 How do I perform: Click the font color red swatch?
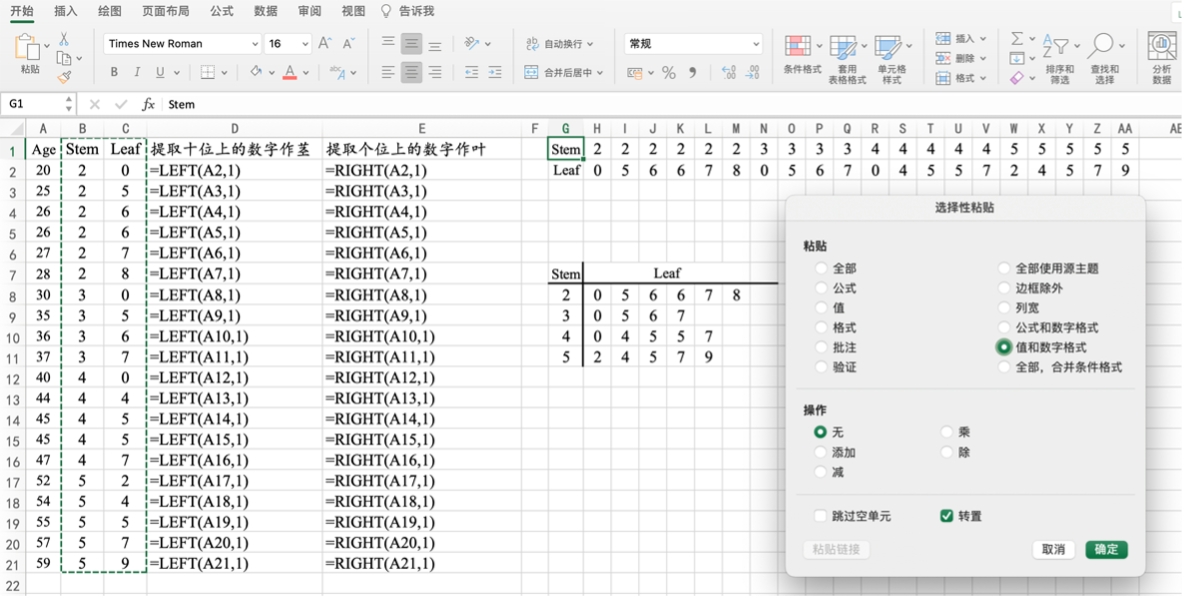(290, 72)
